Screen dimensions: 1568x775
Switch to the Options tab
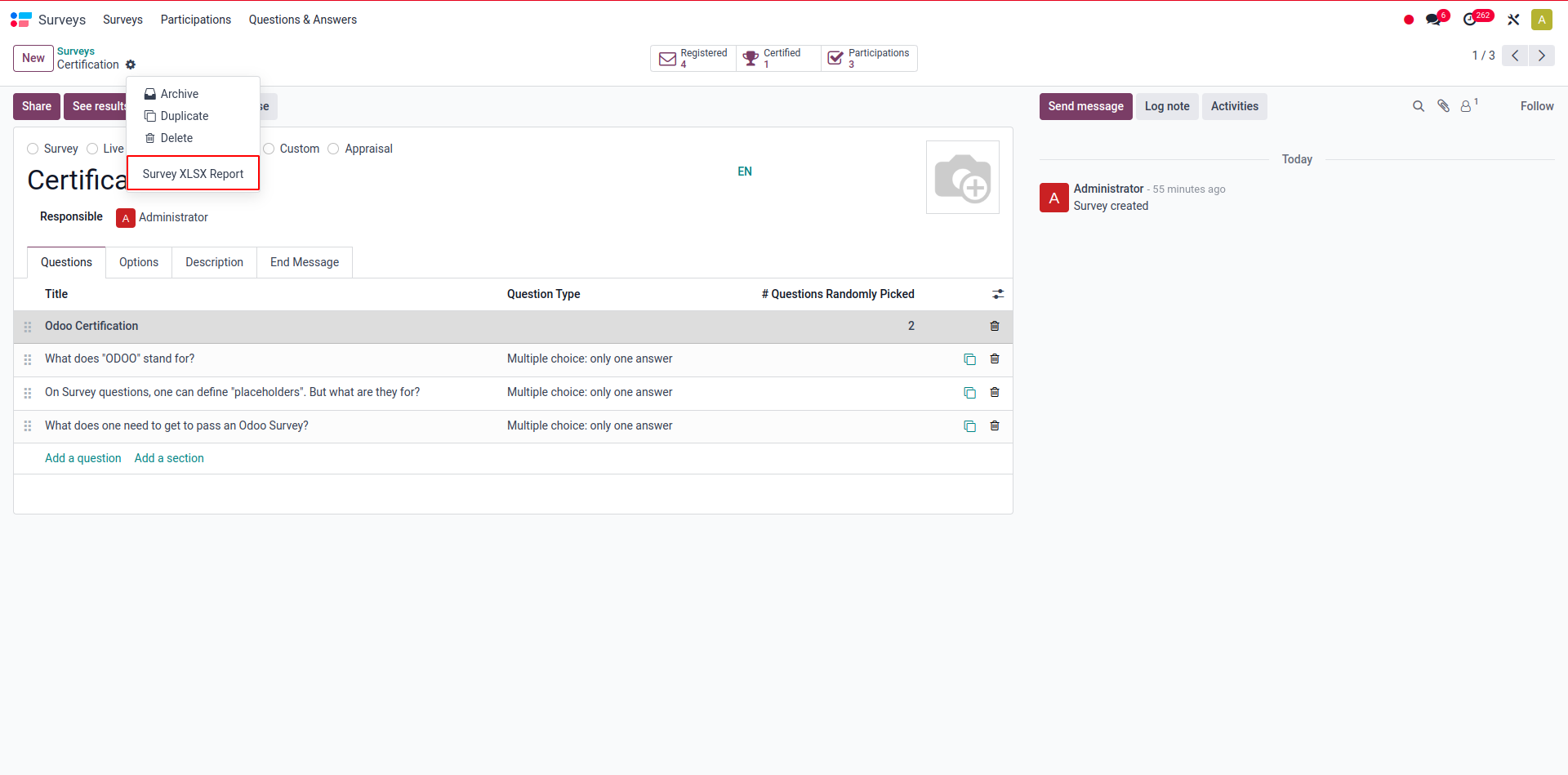tap(139, 262)
